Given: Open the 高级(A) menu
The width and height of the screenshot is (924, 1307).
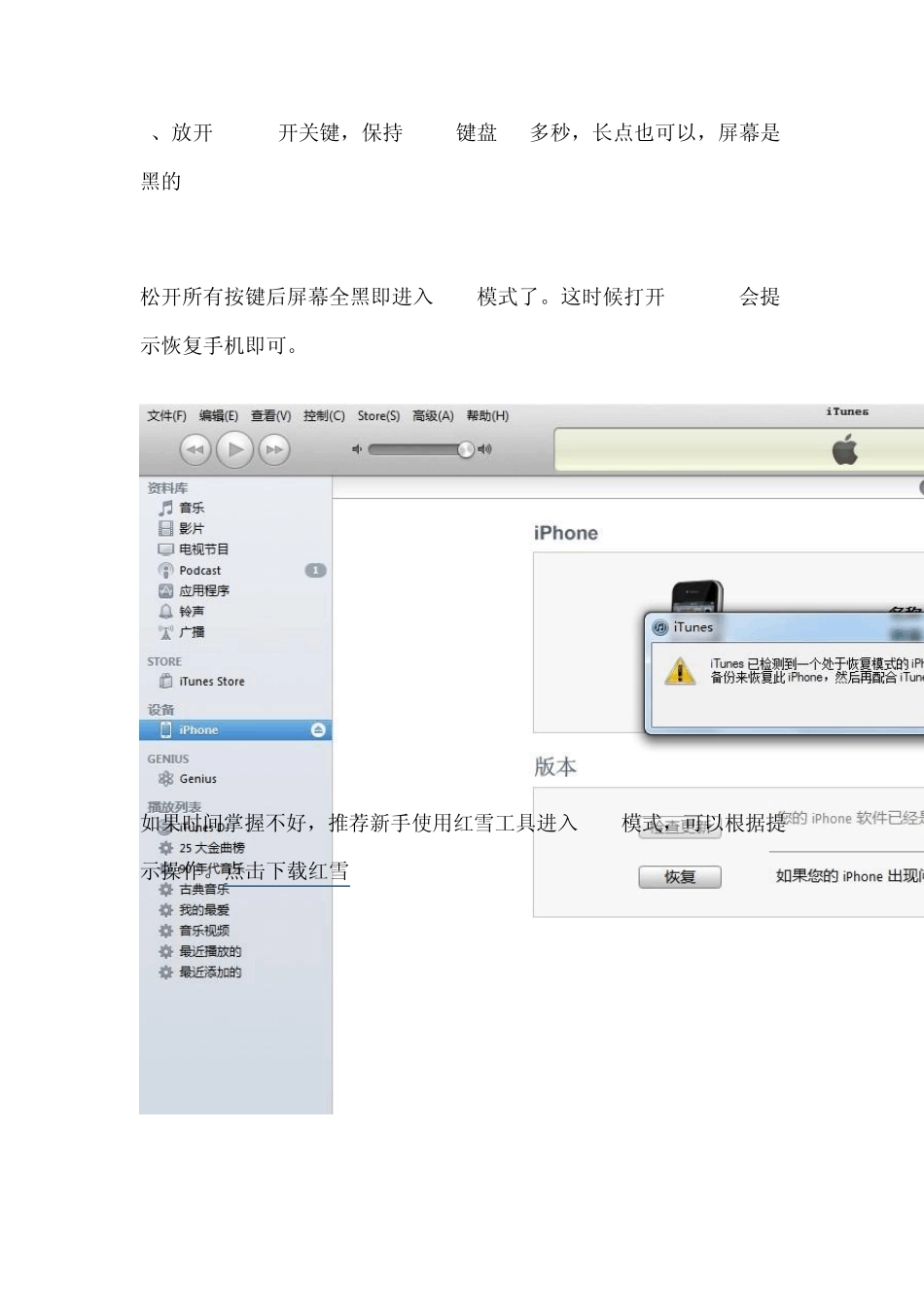Looking at the screenshot, I should (433, 416).
